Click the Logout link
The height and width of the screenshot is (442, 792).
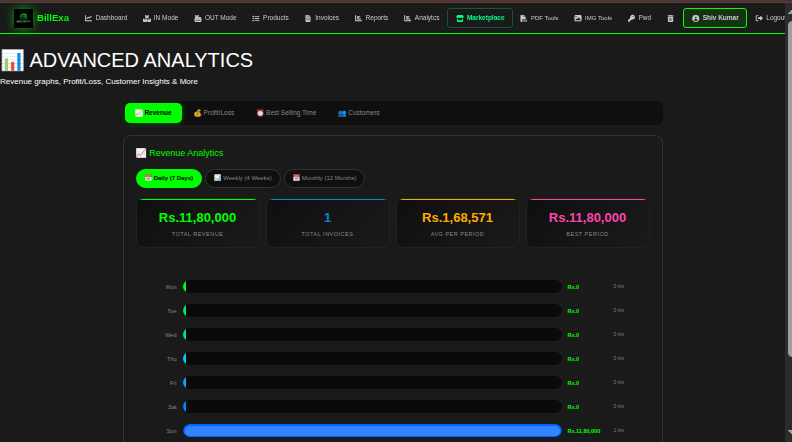[x=771, y=18]
